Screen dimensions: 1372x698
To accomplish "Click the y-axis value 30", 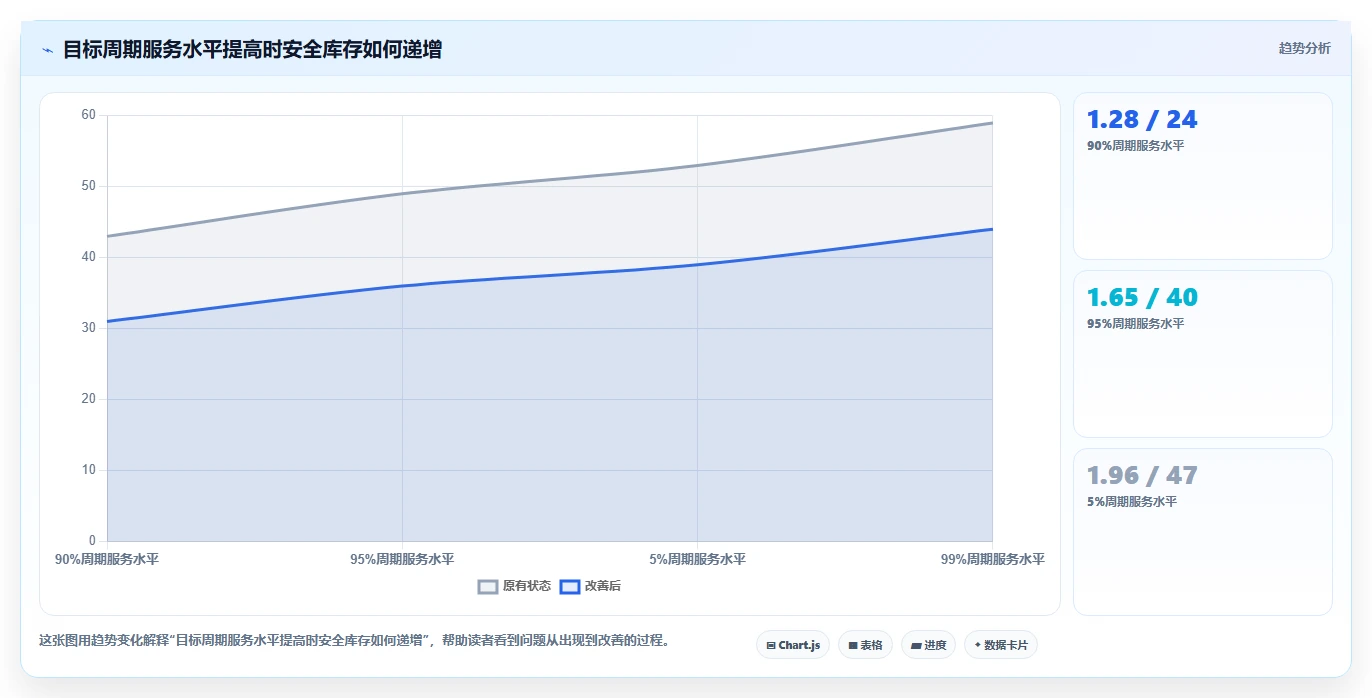I will [89, 328].
